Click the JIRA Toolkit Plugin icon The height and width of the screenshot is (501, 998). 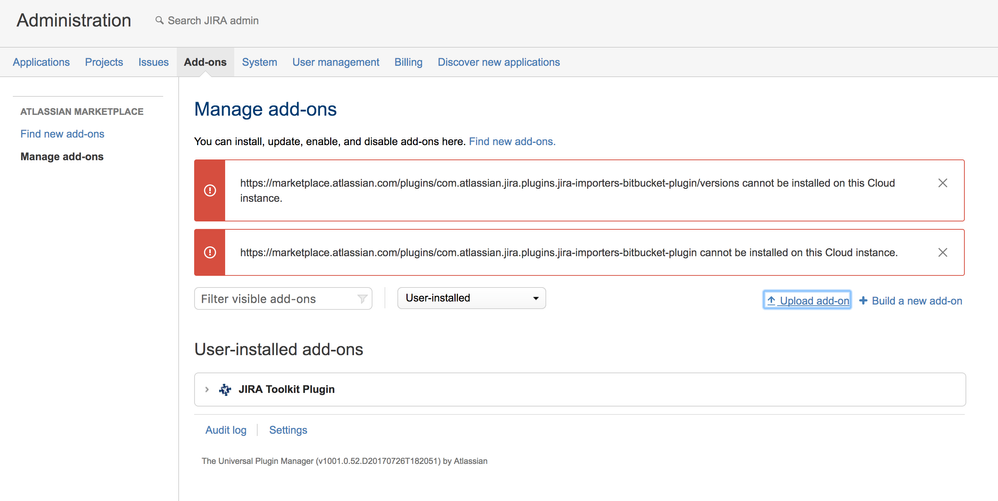[225, 390]
